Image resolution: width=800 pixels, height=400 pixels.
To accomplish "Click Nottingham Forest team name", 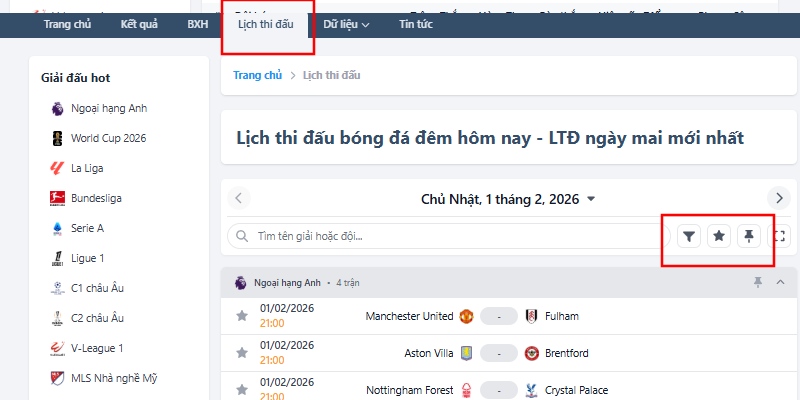I will (410, 390).
